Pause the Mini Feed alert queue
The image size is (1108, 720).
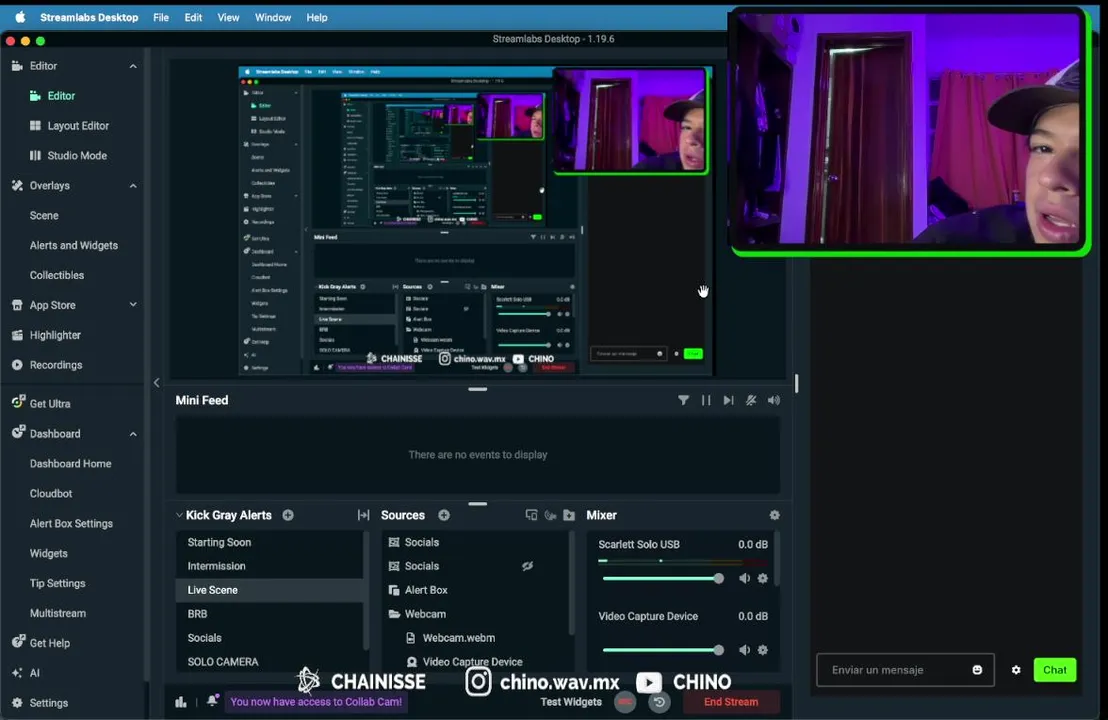[x=706, y=400]
